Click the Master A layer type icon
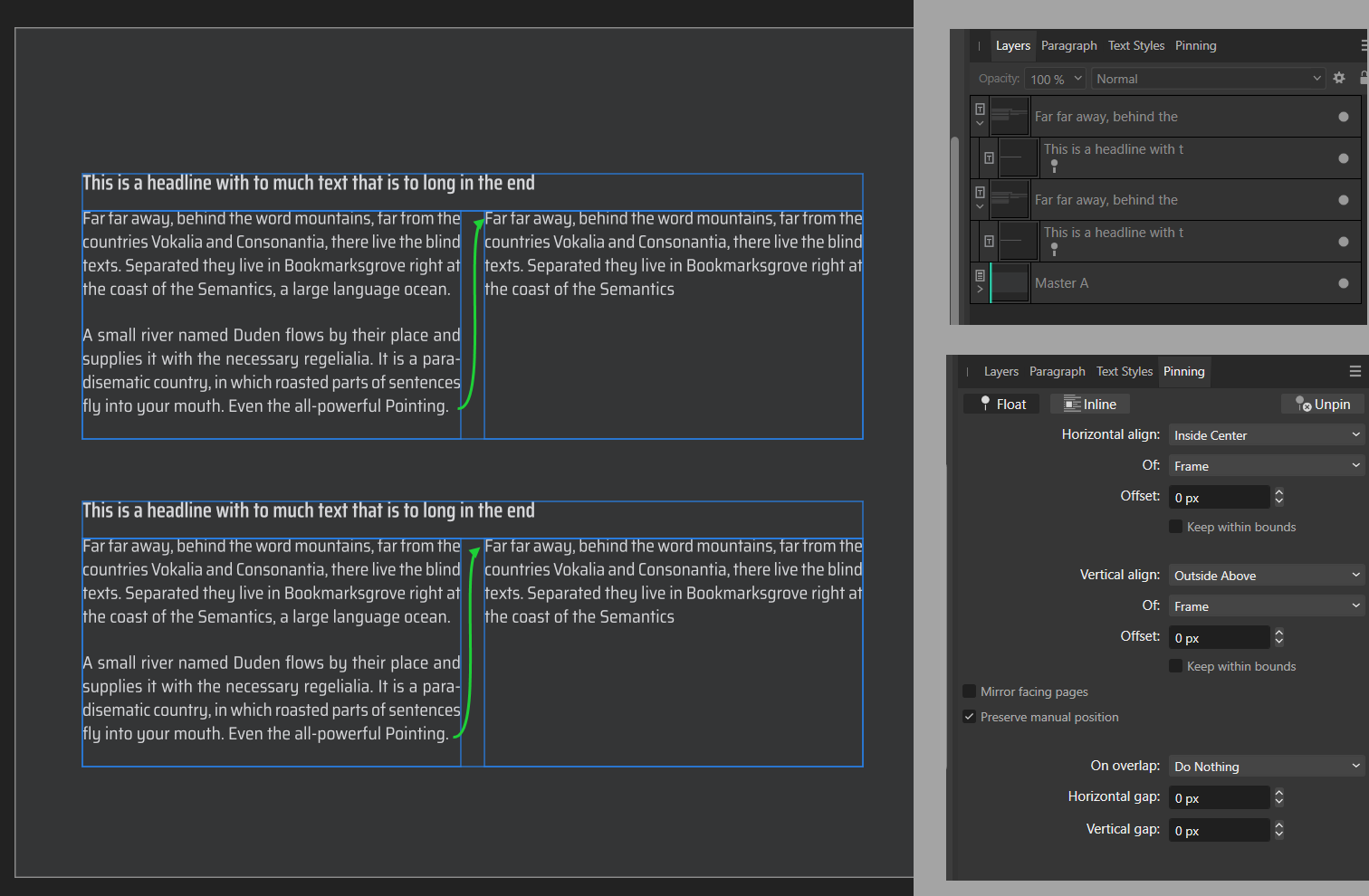Image resolution: width=1369 pixels, height=896 pixels. [980, 275]
